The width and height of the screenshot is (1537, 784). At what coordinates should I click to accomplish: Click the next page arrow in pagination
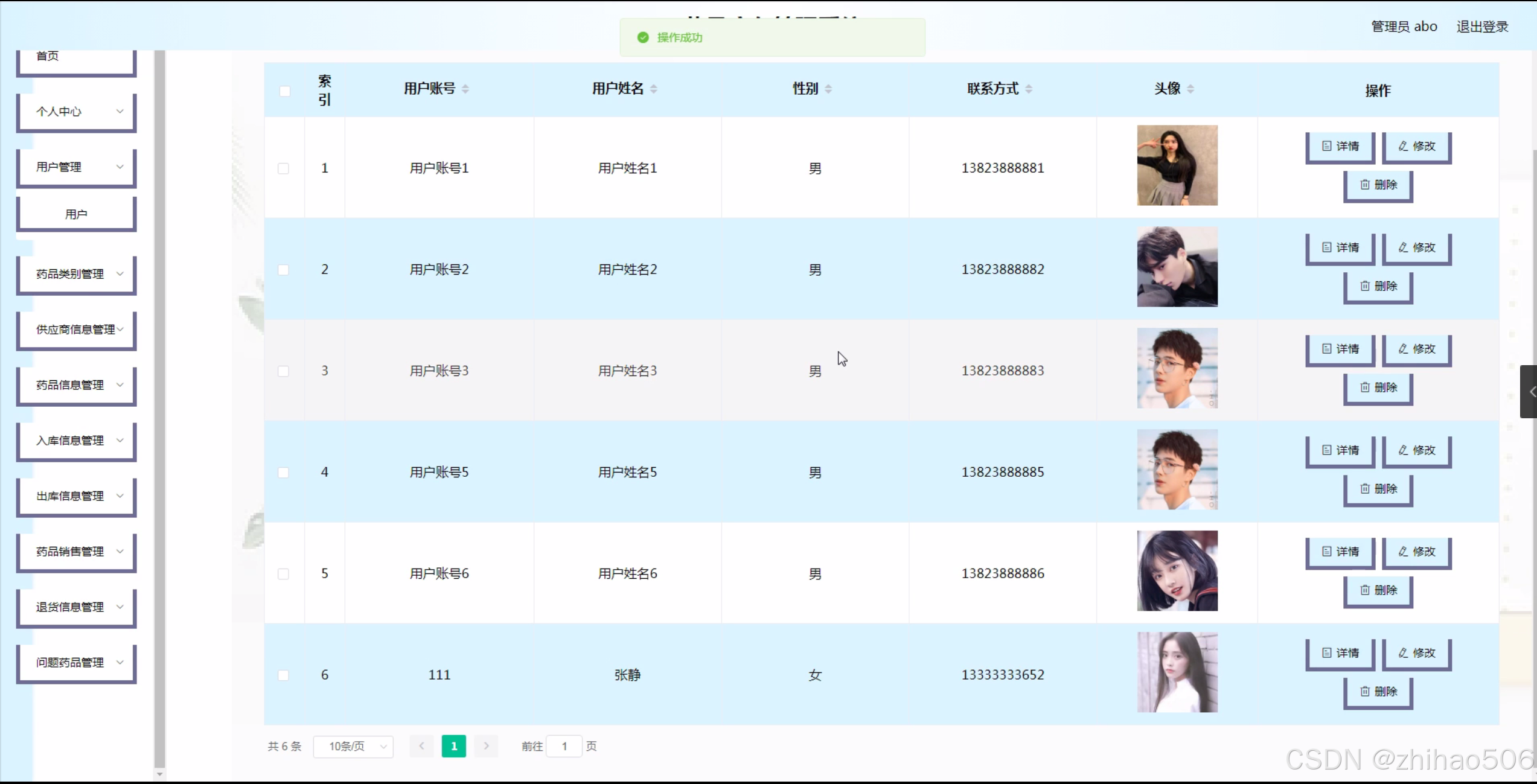point(487,746)
